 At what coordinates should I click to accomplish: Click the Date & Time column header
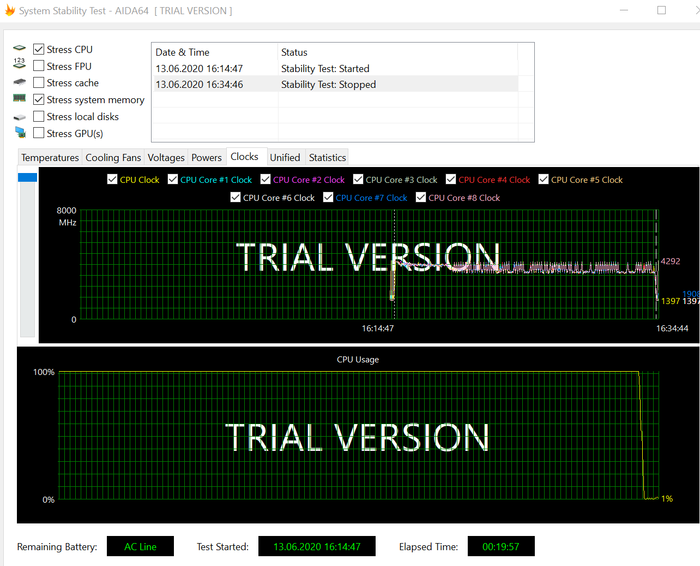(x=215, y=52)
